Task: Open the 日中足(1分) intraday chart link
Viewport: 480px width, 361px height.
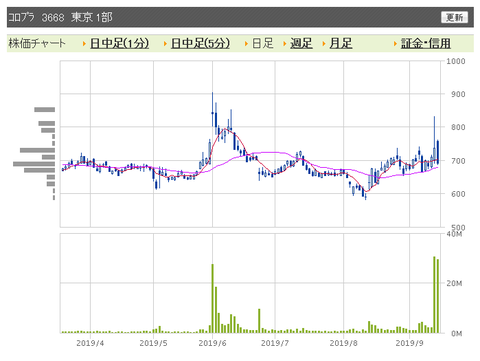Action: click(119, 43)
